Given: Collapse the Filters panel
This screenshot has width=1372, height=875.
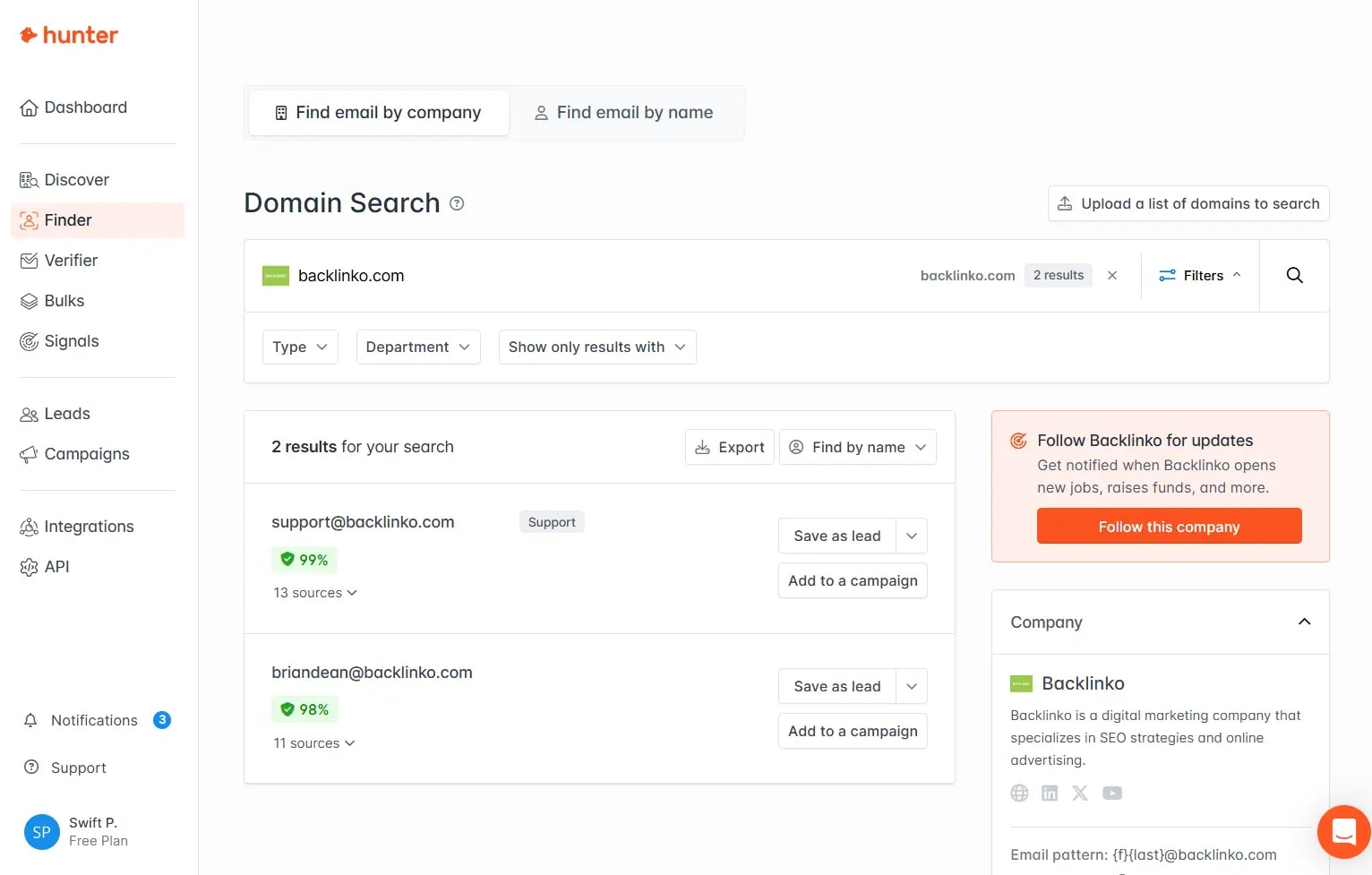Looking at the screenshot, I should [1200, 276].
